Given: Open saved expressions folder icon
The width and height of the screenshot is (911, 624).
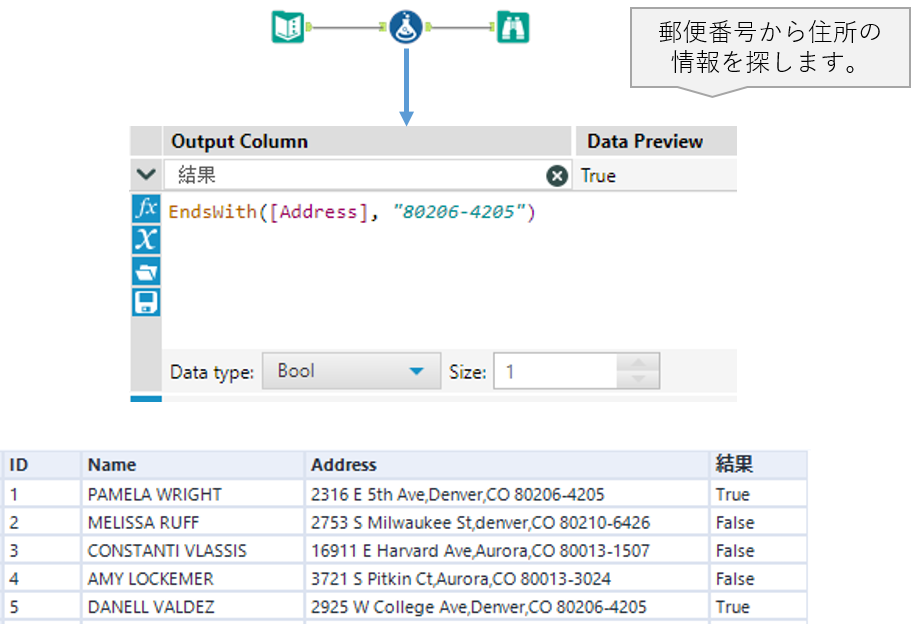Looking at the screenshot, I should 146,271.
